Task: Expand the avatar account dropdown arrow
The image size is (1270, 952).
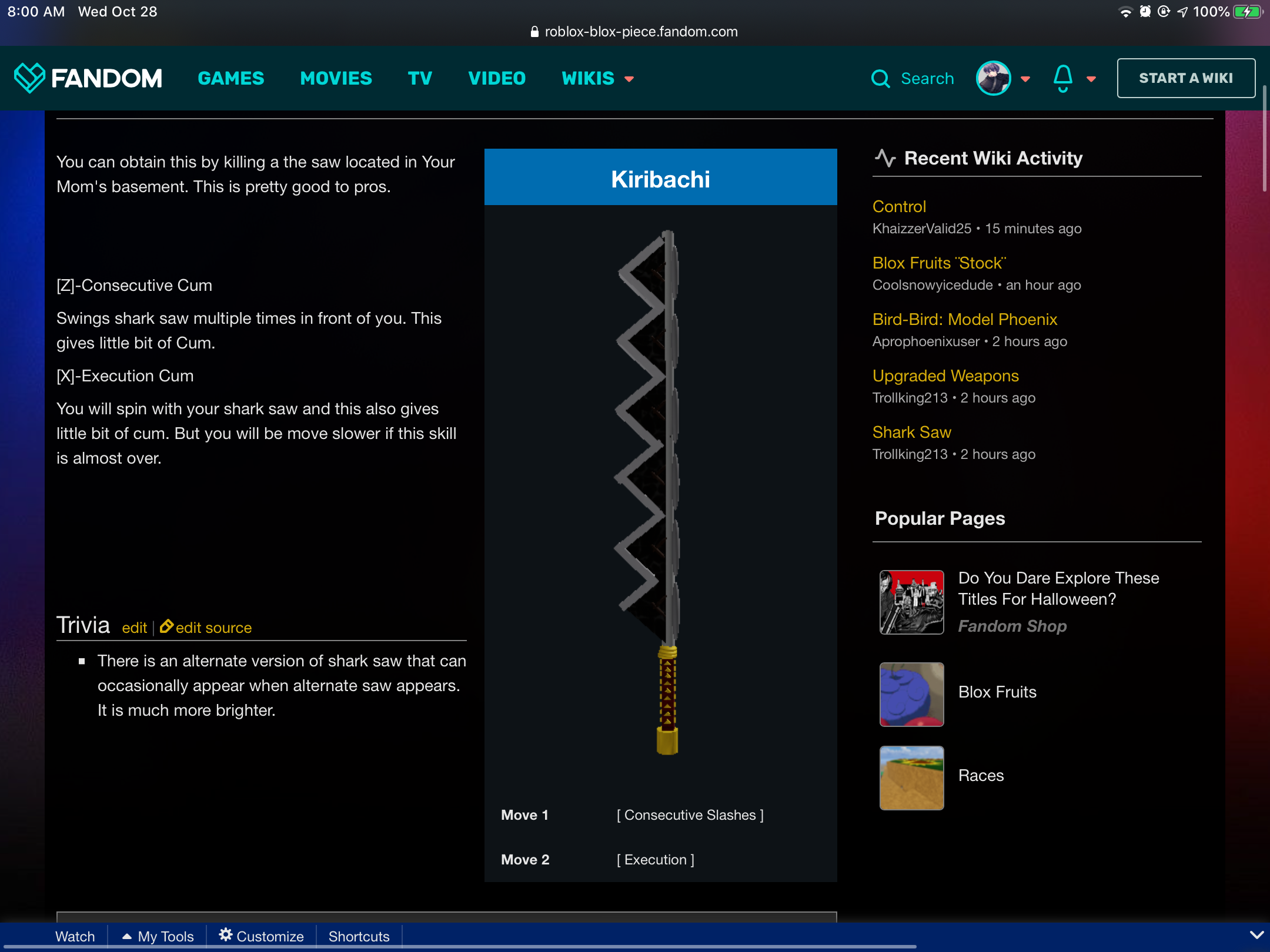Action: pos(1025,79)
